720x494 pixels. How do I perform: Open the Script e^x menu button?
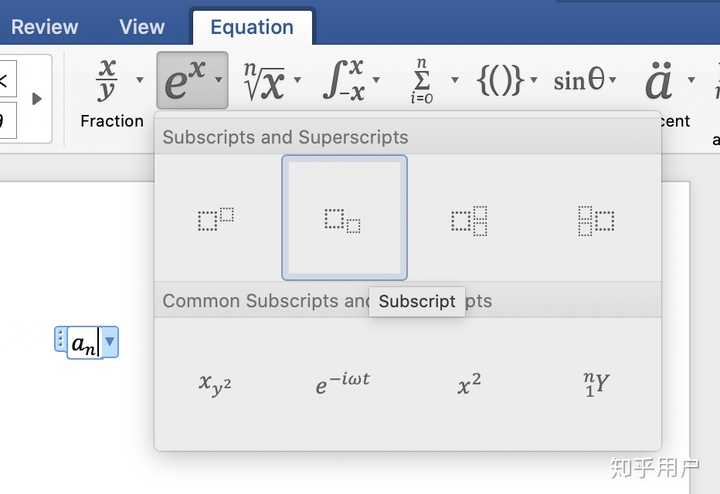192,80
